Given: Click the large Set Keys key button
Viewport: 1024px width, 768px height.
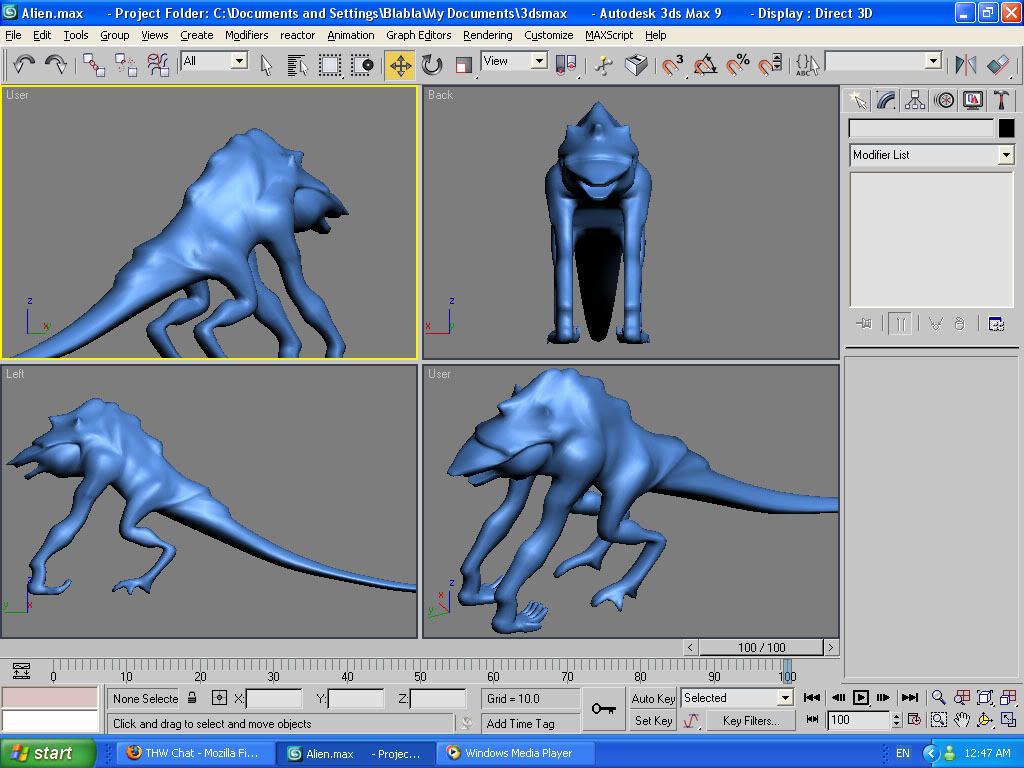Looking at the screenshot, I should pyautogui.click(x=603, y=709).
